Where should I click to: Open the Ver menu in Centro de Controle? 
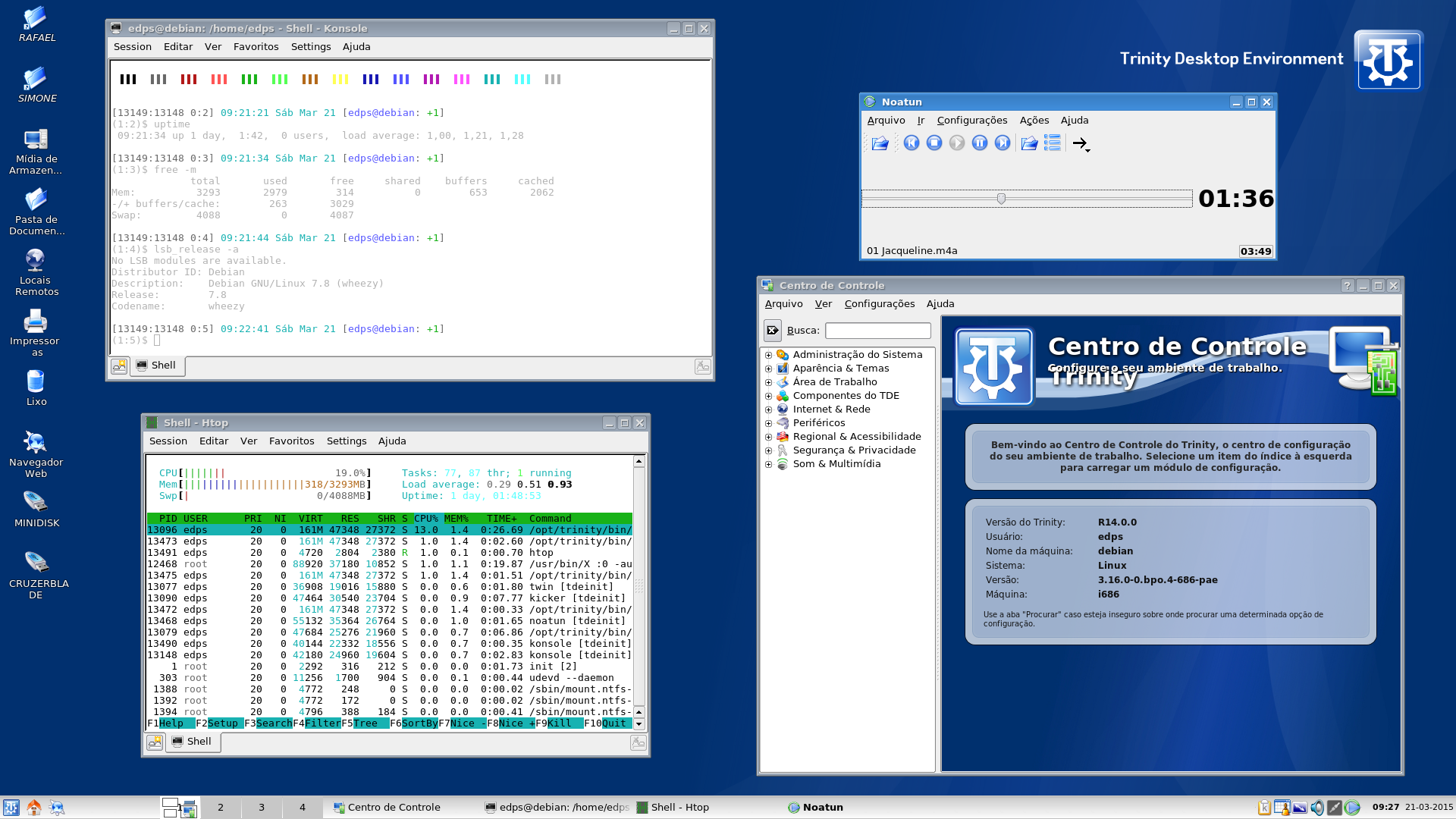click(x=824, y=304)
